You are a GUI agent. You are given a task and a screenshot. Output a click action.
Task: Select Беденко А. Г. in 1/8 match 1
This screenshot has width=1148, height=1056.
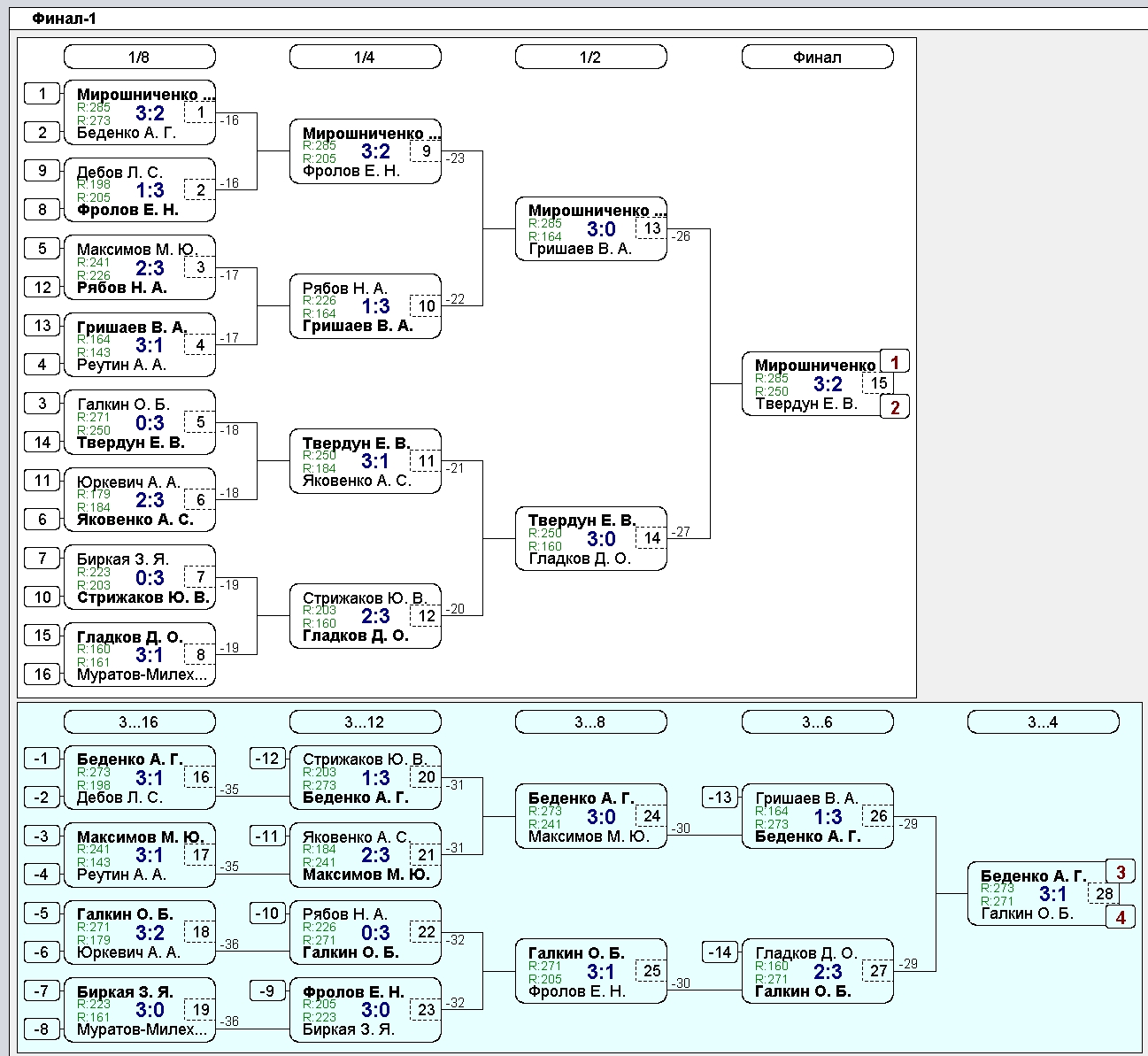(x=127, y=133)
